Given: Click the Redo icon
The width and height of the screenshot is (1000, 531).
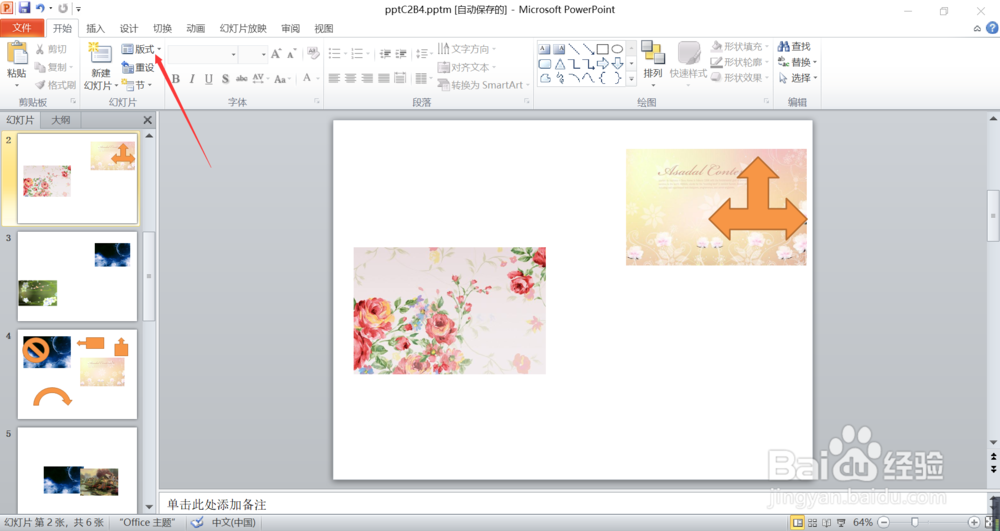Looking at the screenshot, I should click(62, 8).
